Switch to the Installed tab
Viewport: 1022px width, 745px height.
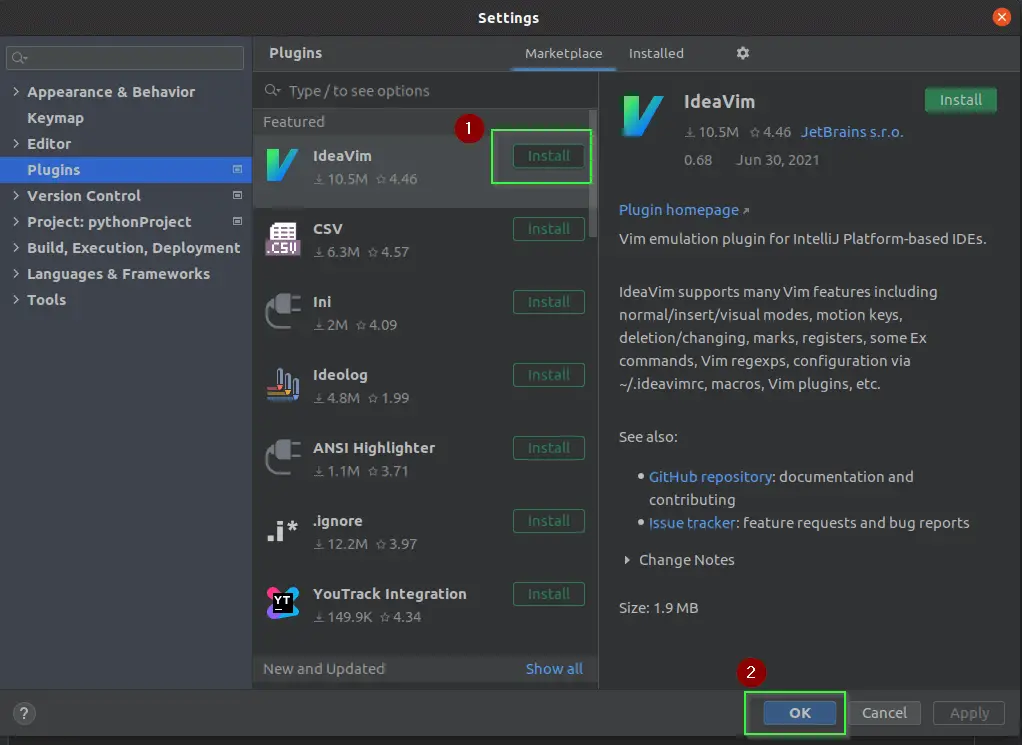(656, 53)
